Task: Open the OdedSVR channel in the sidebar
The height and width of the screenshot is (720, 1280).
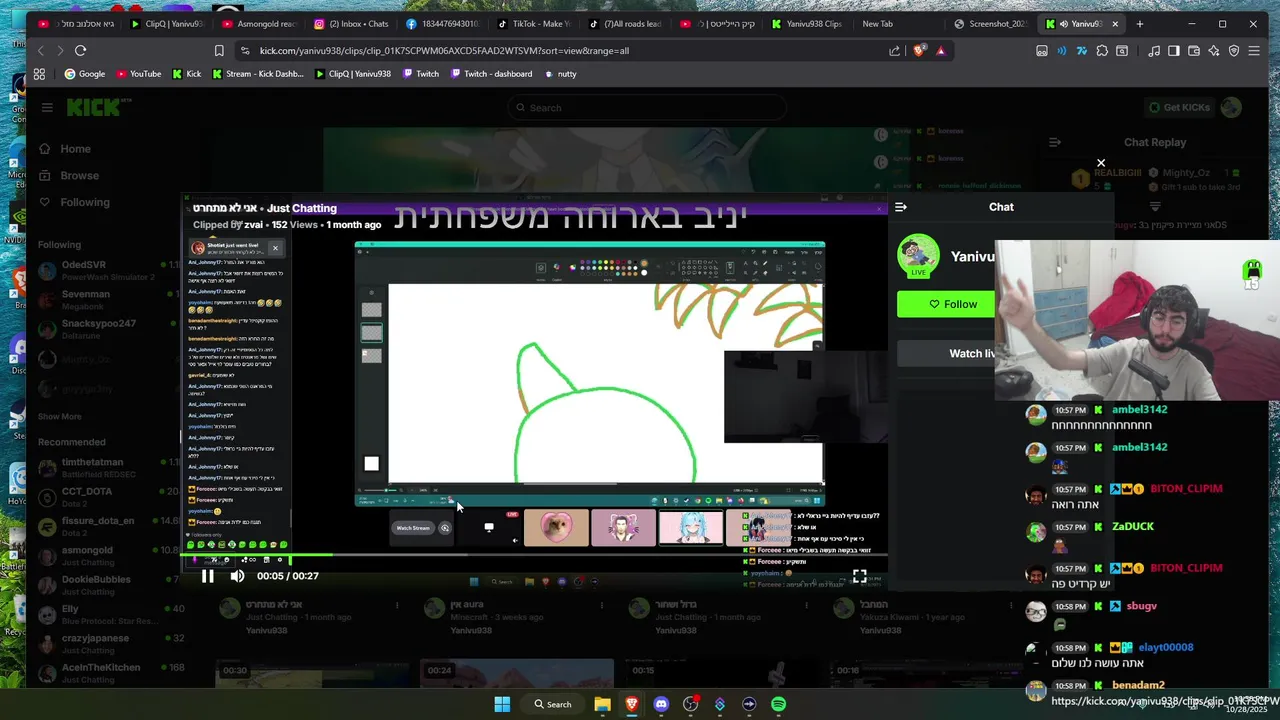Action: (x=110, y=271)
